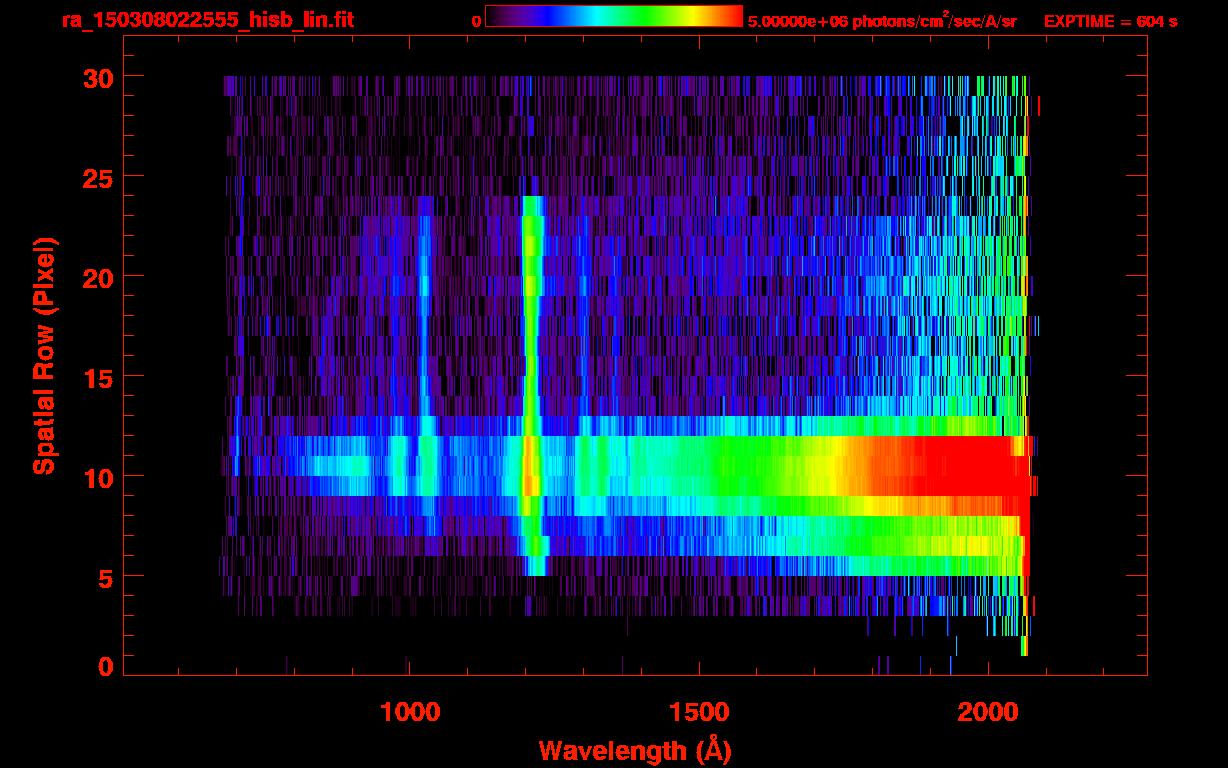Click the EXPTIME = 604 s text
The width and height of the screenshot is (1228, 768).
click(1110, 21)
